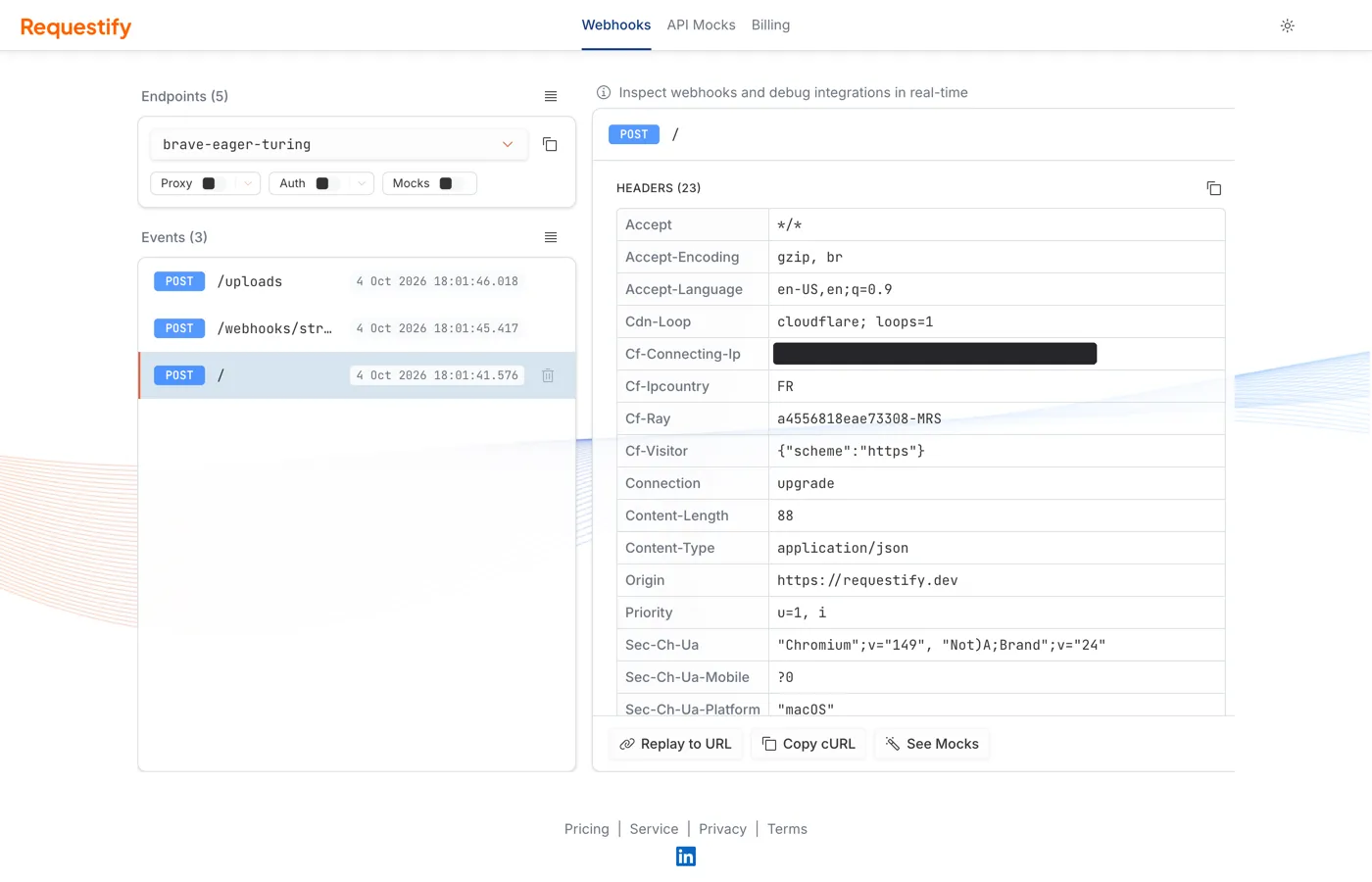Copy all headers using the HEADERS copy icon
Screen dimensions: 1372x882
(1213, 188)
